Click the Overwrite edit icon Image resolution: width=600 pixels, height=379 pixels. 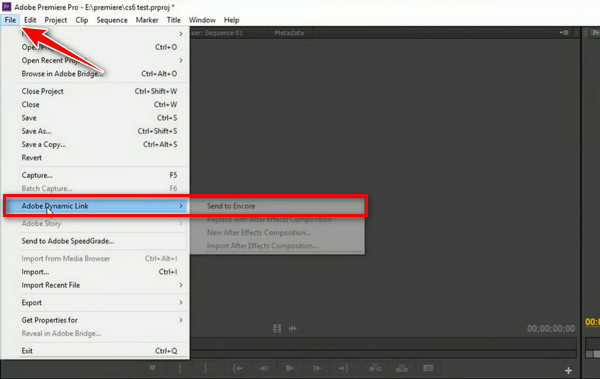tap(402, 368)
